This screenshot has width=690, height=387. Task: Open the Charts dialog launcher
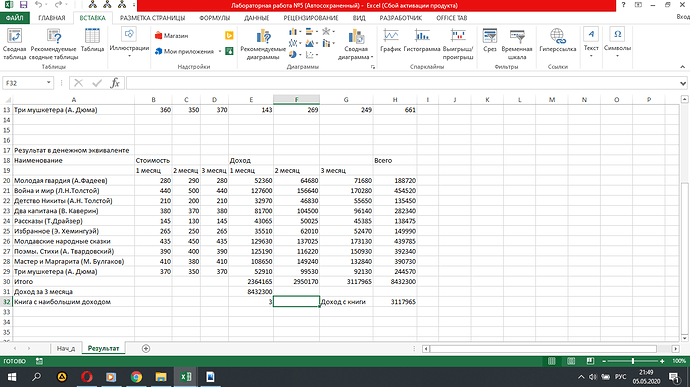(373, 67)
